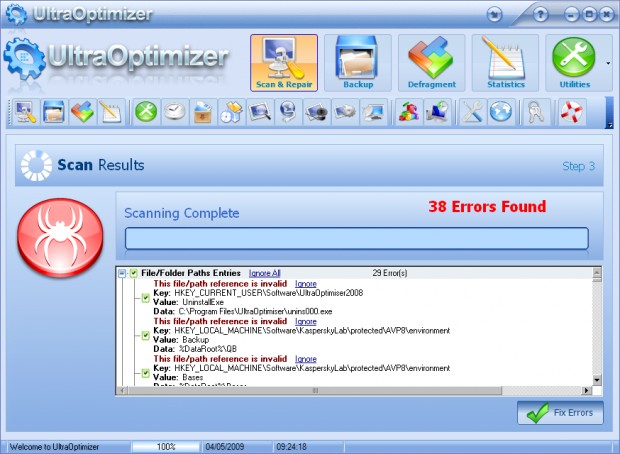Viewport: 620px width, 454px height.
Task: Click the 04/05/2009 date in status bar
Action: 225,447
